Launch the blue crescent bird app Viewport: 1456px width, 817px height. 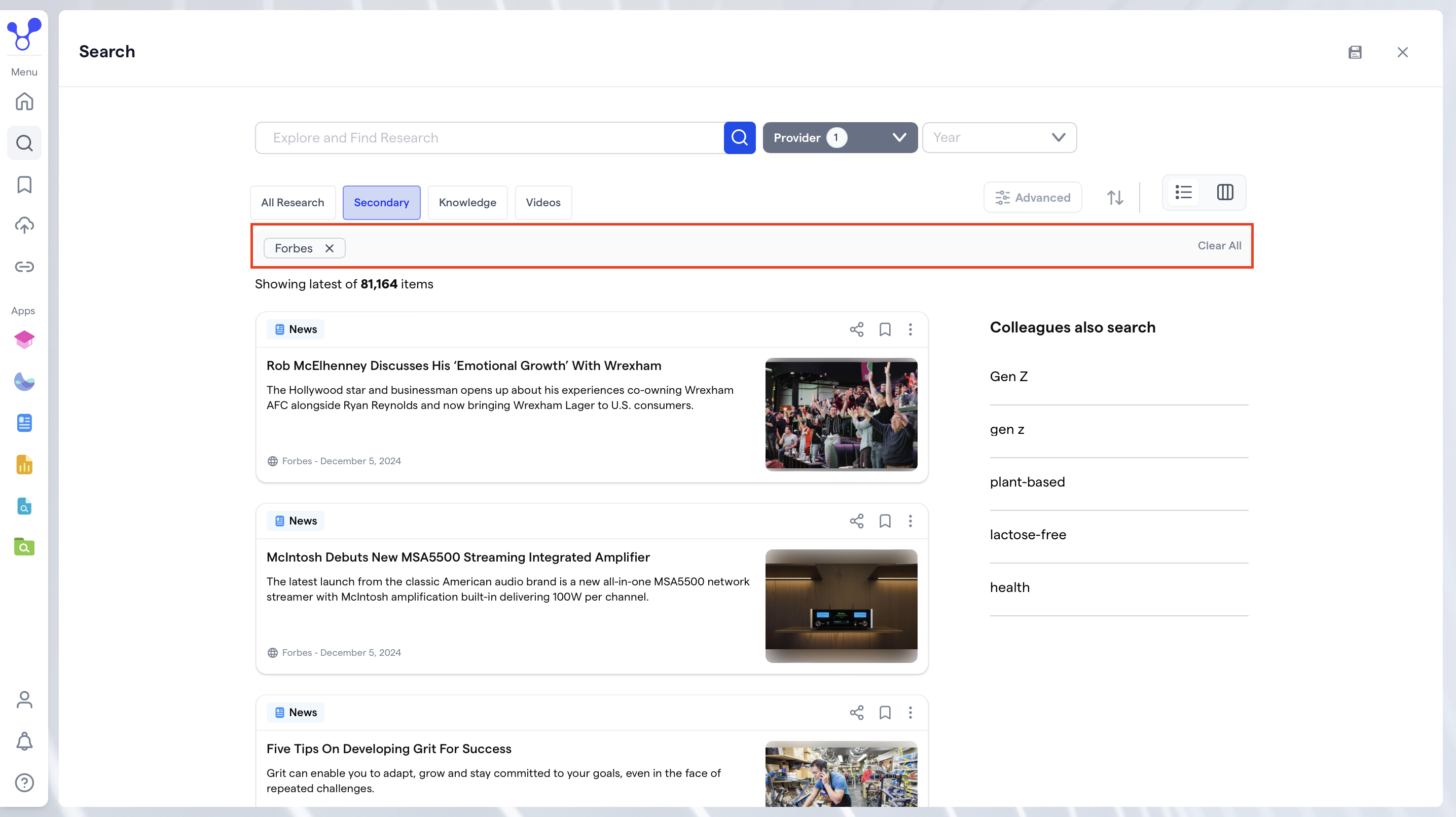tap(24, 381)
